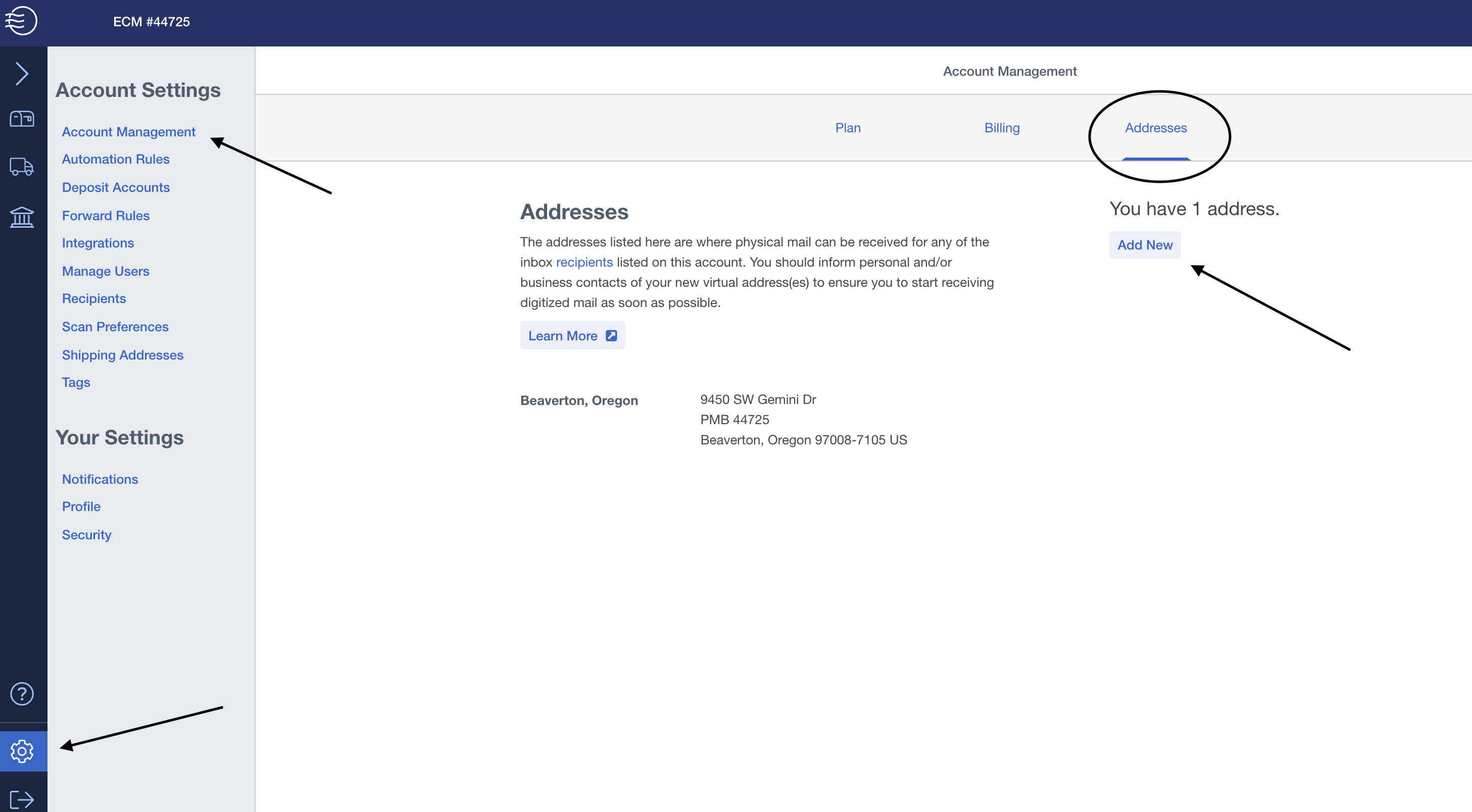This screenshot has height=812, width=1472.
Task: Click the 9450 SW Gemini Dr line
Action: [x=758, y=400]
